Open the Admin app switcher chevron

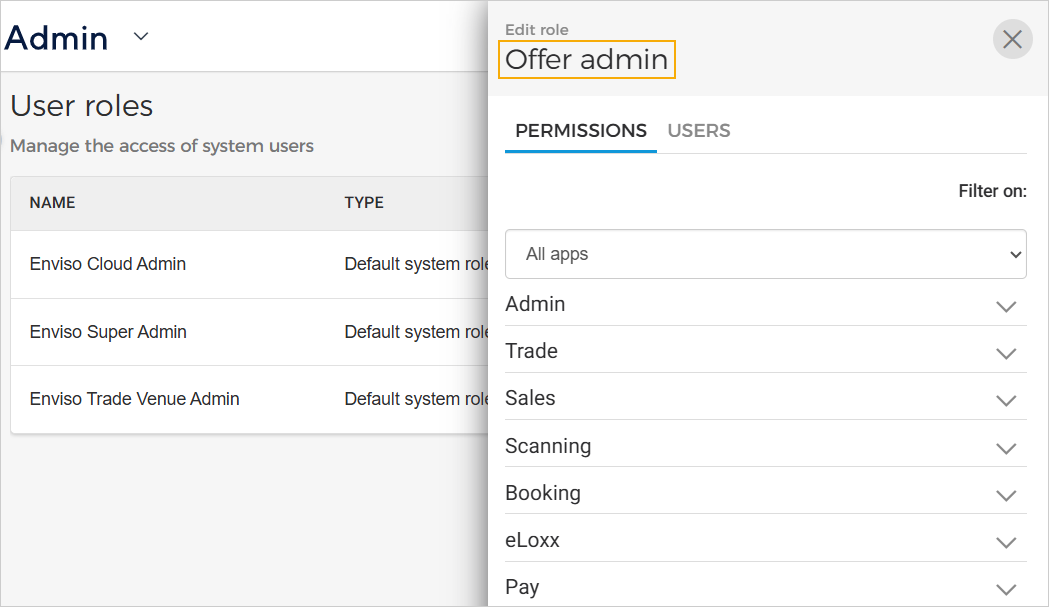tap(141, 37)
